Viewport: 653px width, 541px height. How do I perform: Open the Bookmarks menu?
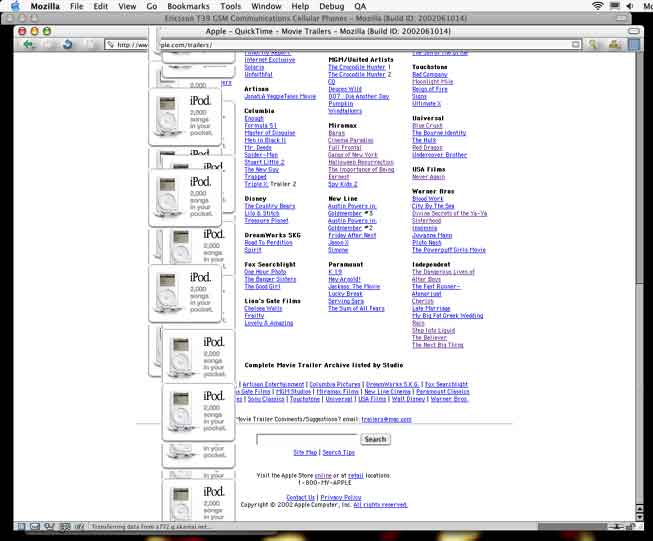188,6
